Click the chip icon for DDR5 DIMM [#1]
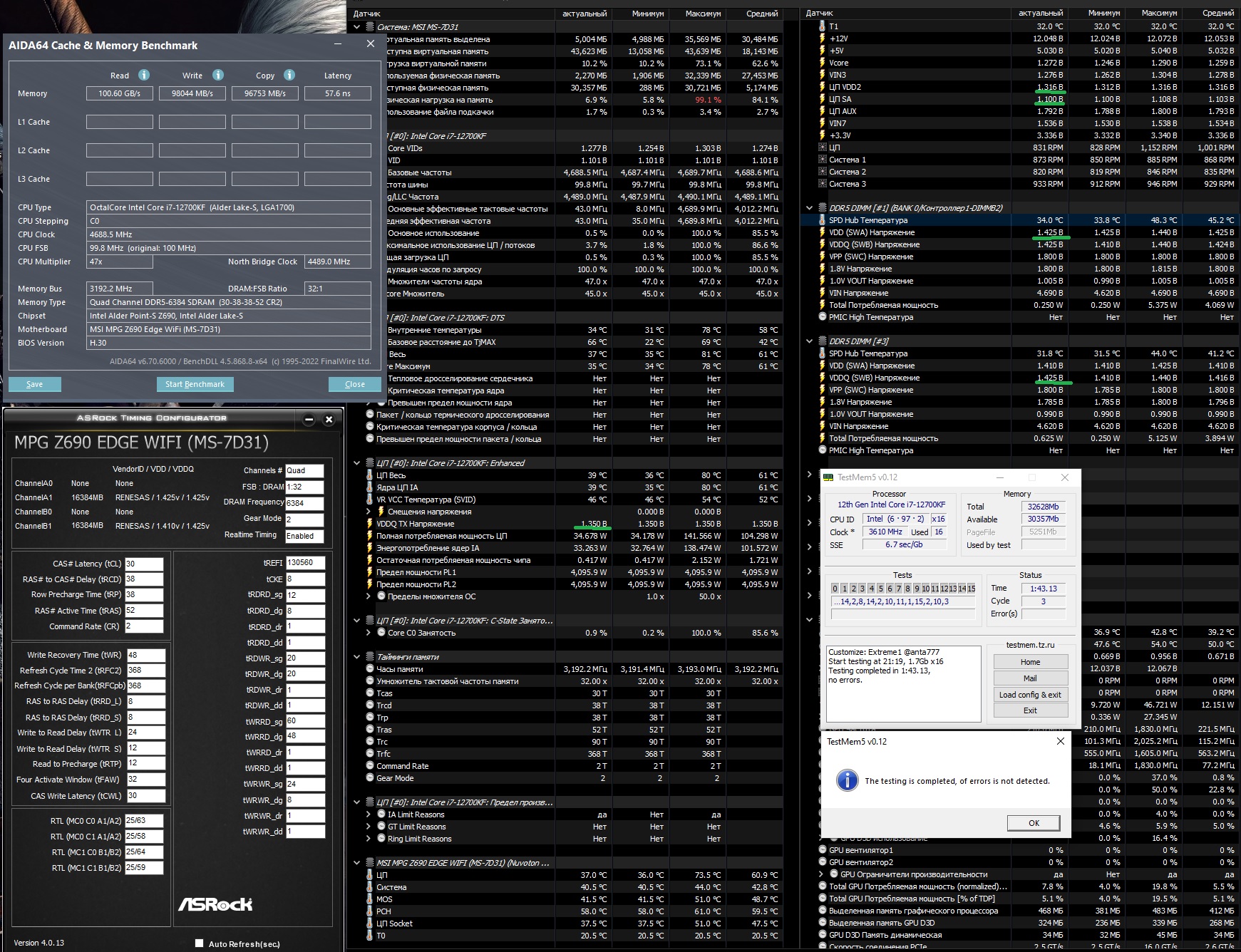Viewport: 1241px width, 952px height. point(823,208)
